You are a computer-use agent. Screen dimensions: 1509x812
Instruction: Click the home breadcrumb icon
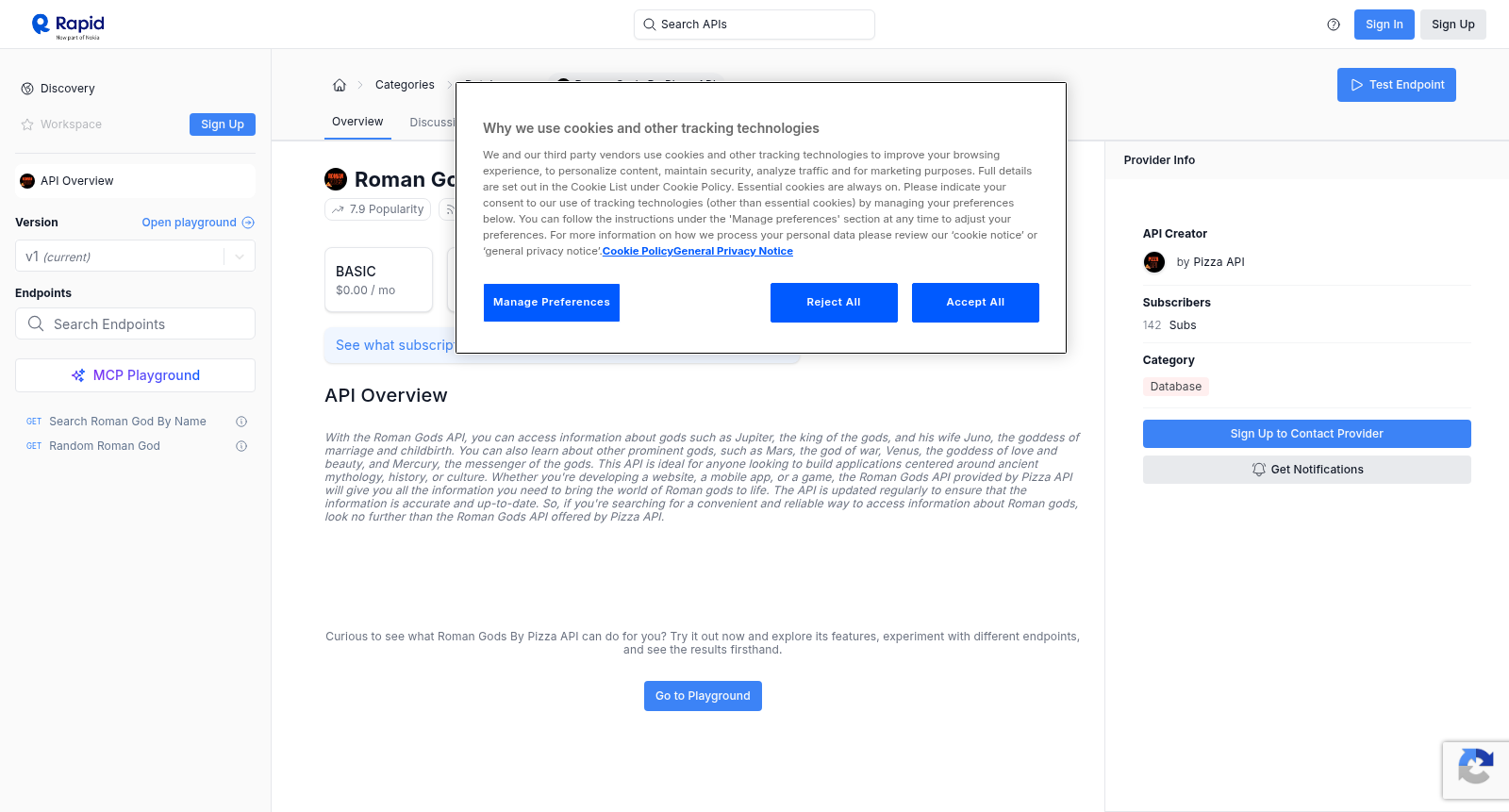pyautogui.click(x=340, y=85)
